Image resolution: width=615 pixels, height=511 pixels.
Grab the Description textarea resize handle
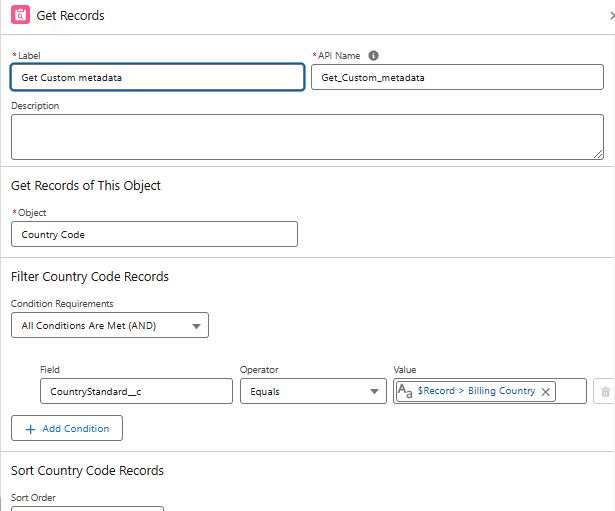coord(598,155)
